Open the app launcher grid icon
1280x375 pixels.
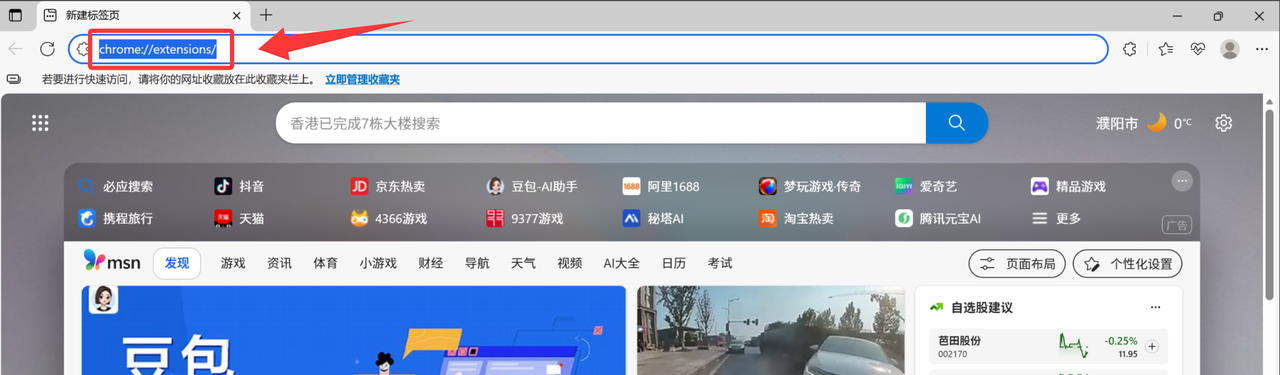pyautogui.click(x=40, y=123)
